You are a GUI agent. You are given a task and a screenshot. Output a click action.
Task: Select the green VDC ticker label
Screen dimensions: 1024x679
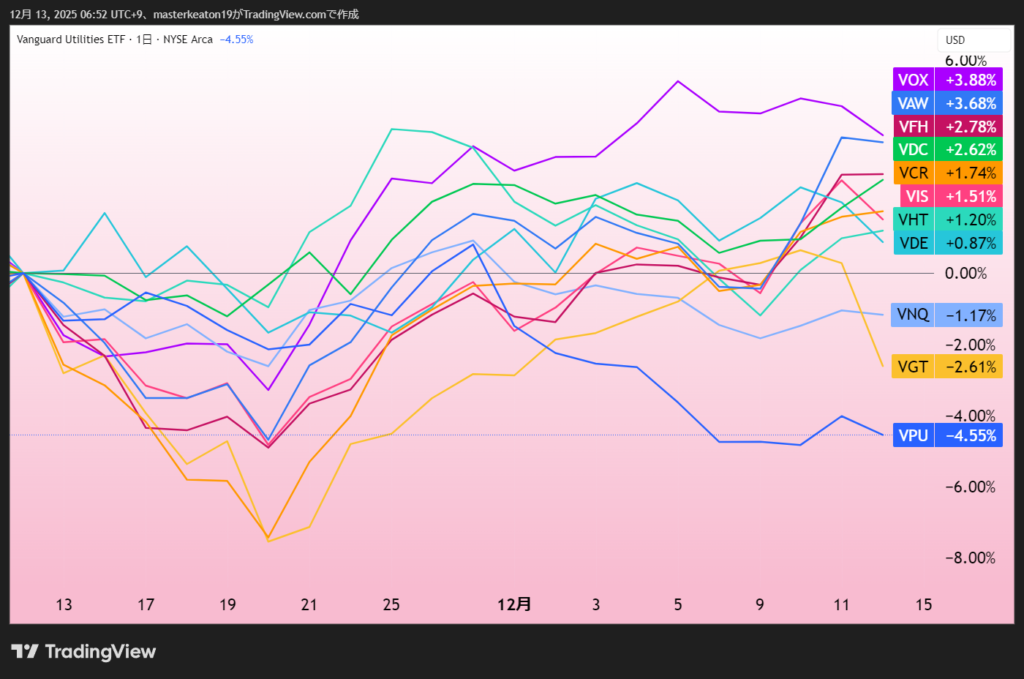tap(912, 149)
